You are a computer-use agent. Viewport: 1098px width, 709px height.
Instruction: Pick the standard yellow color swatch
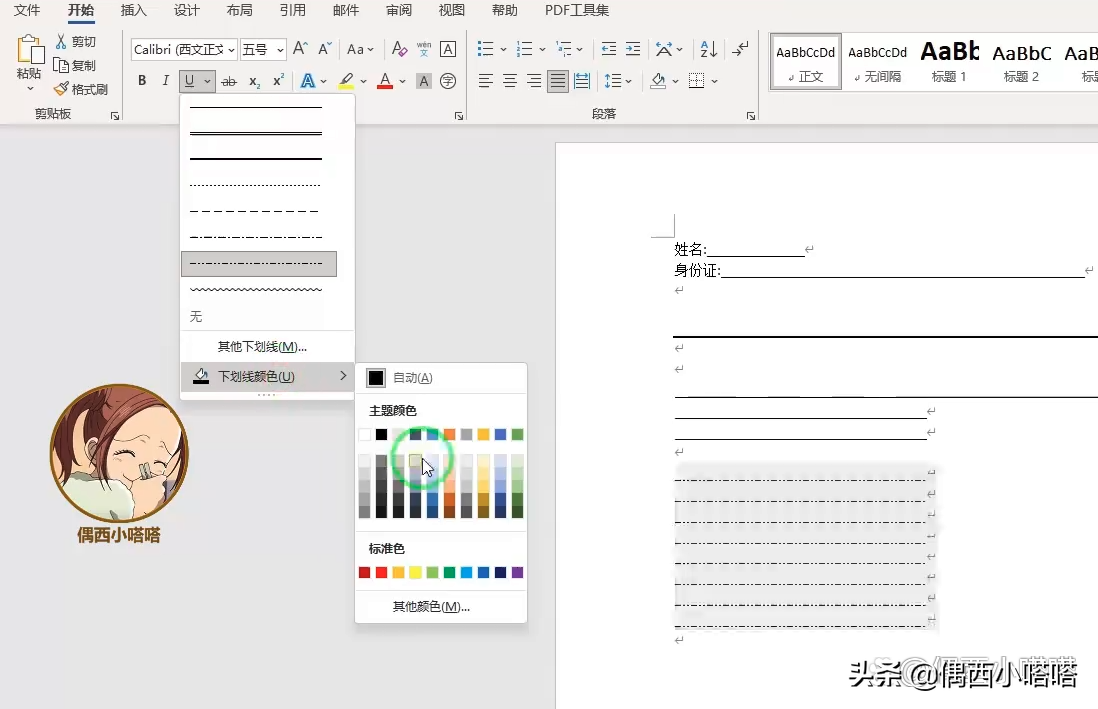point(415,572)
